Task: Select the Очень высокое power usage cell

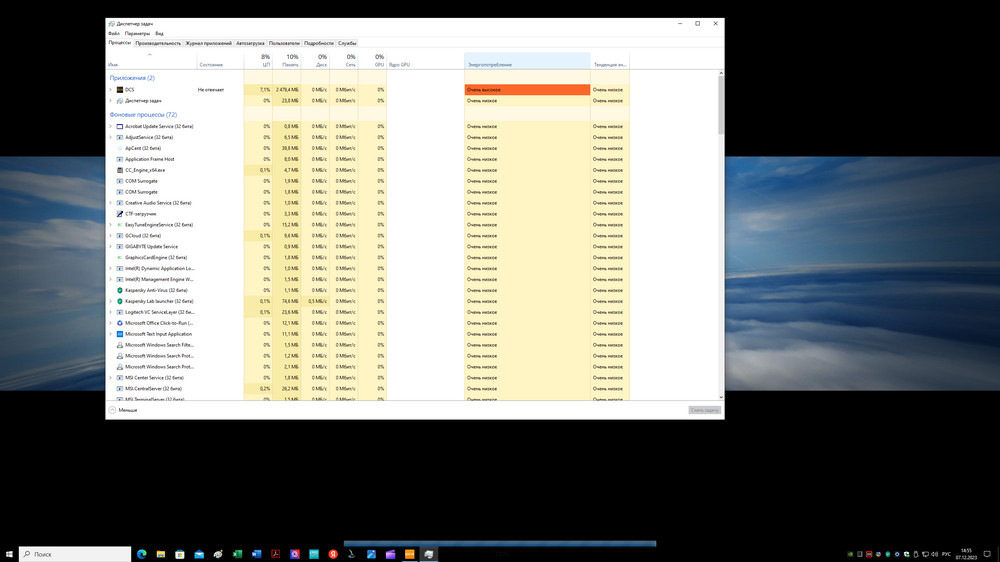Action: 527,90
